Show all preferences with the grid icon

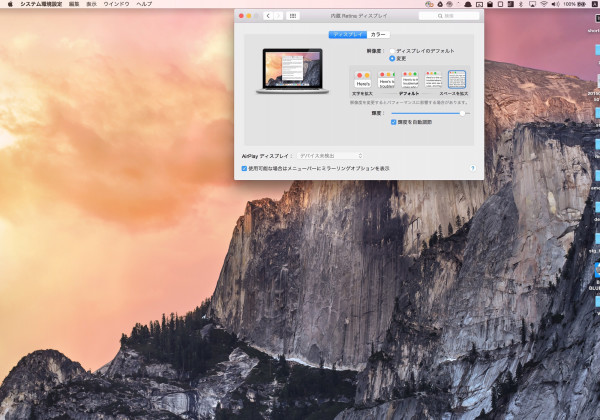point(293,16)
